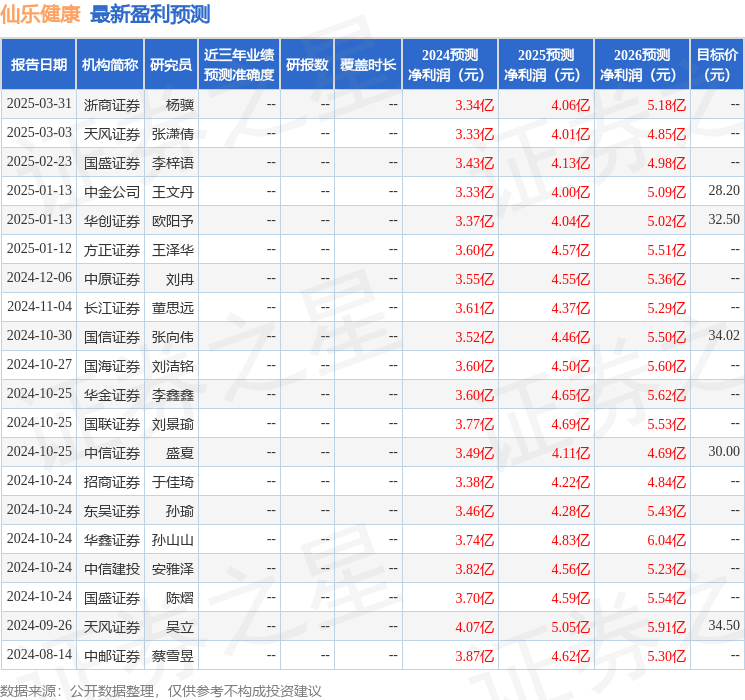745x700 pixels.
Task: Click analyst name 安雅泽
Action: point(172,569)
